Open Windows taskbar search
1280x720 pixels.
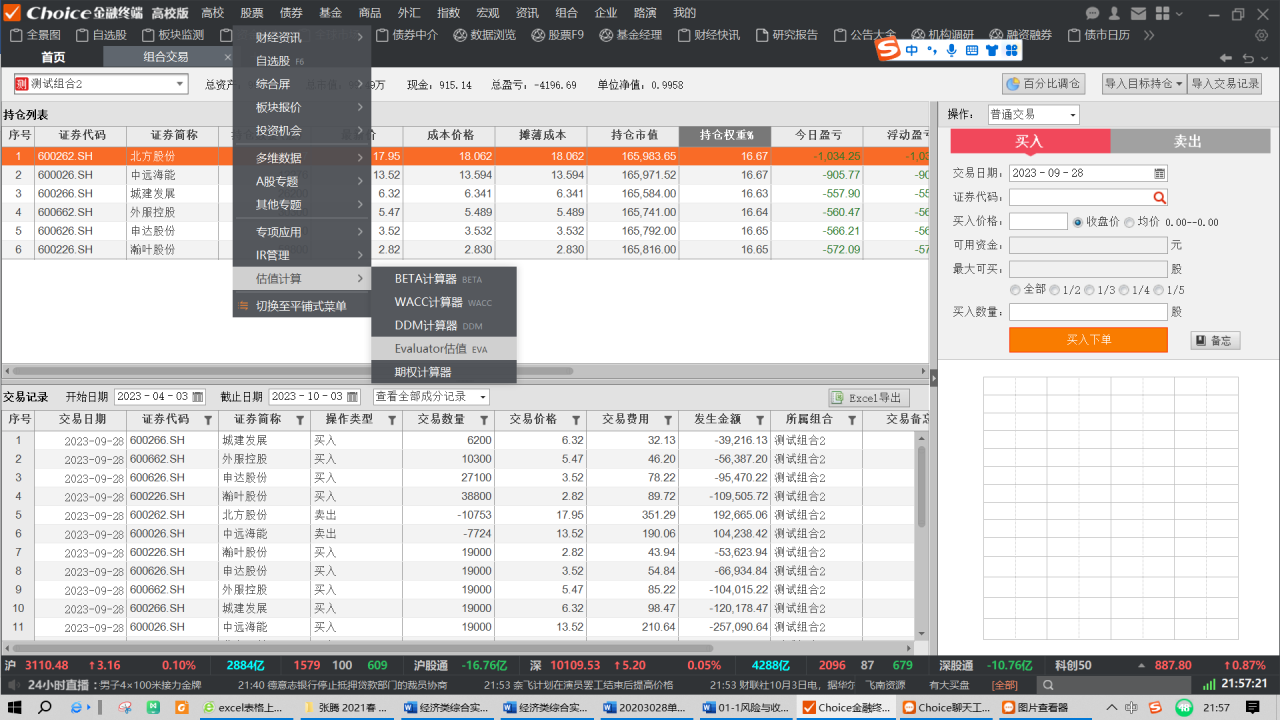[x=45, y=707]
